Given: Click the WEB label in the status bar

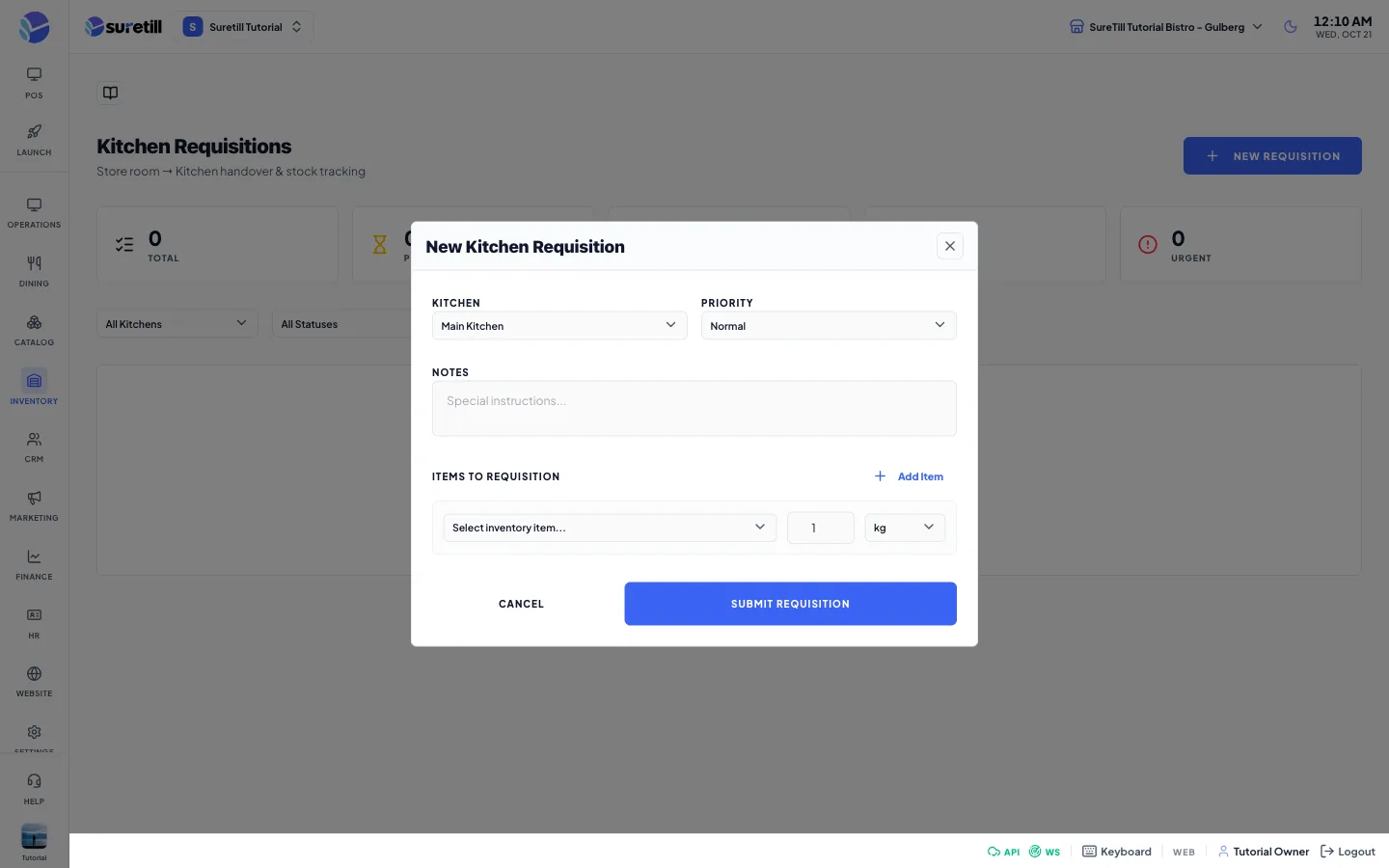Looking at the screenshot, I should [x=1184, y=853].
